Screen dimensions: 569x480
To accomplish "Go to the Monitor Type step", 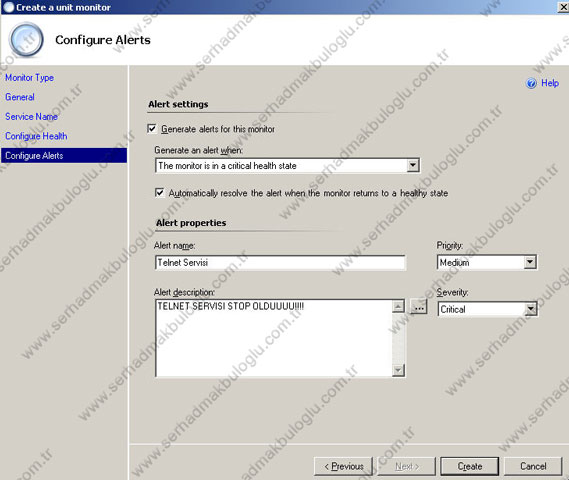I will coord(29,78).
